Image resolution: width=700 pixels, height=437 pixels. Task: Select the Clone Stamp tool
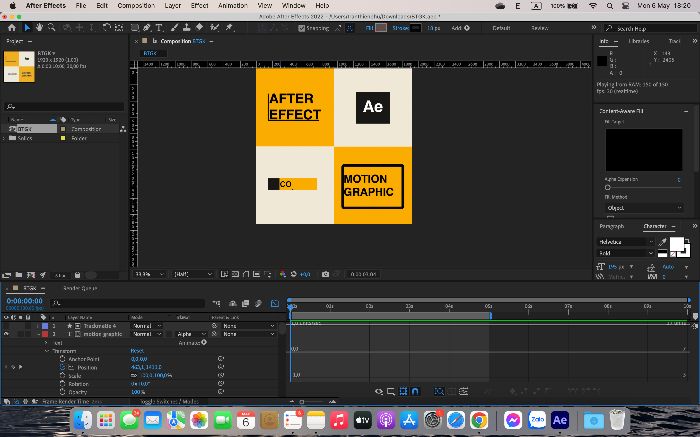[187, 28]
